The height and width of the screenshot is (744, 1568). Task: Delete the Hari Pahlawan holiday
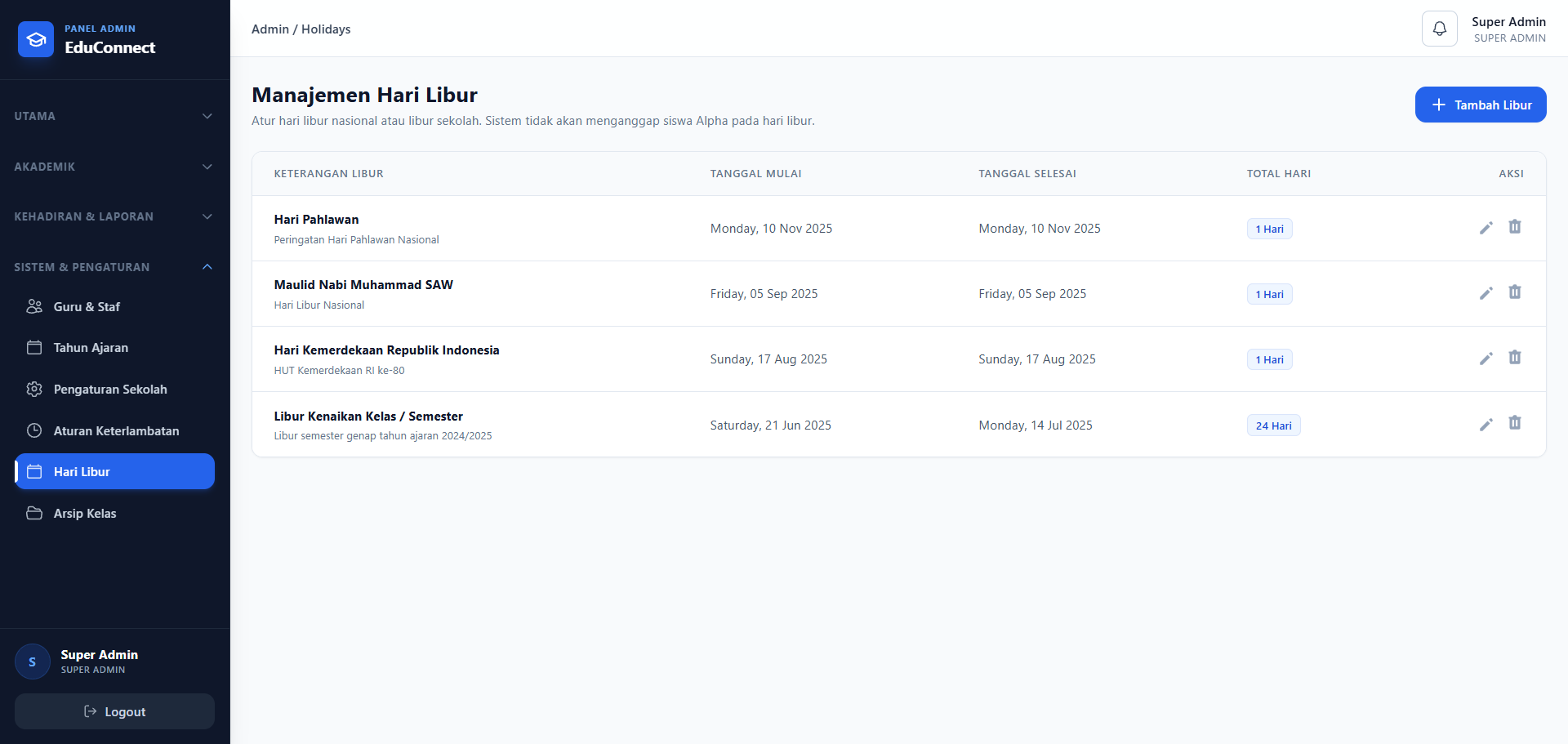(1515, 227)
